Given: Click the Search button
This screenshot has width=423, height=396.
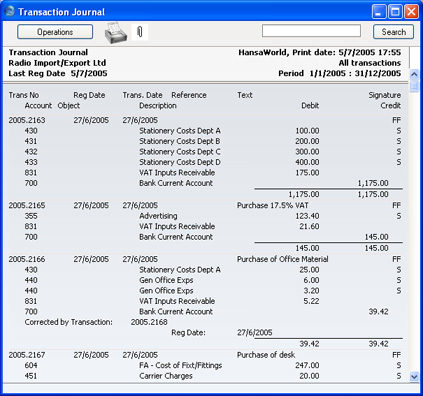Looking at the screenshot, I should click(393, 32).
